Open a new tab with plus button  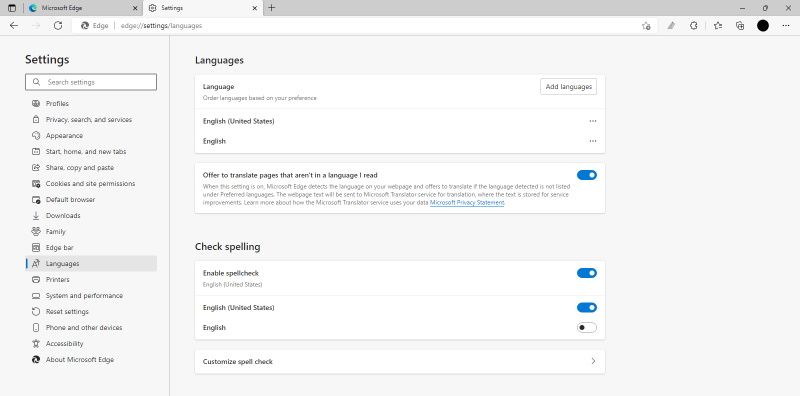[x=271, y=8]
